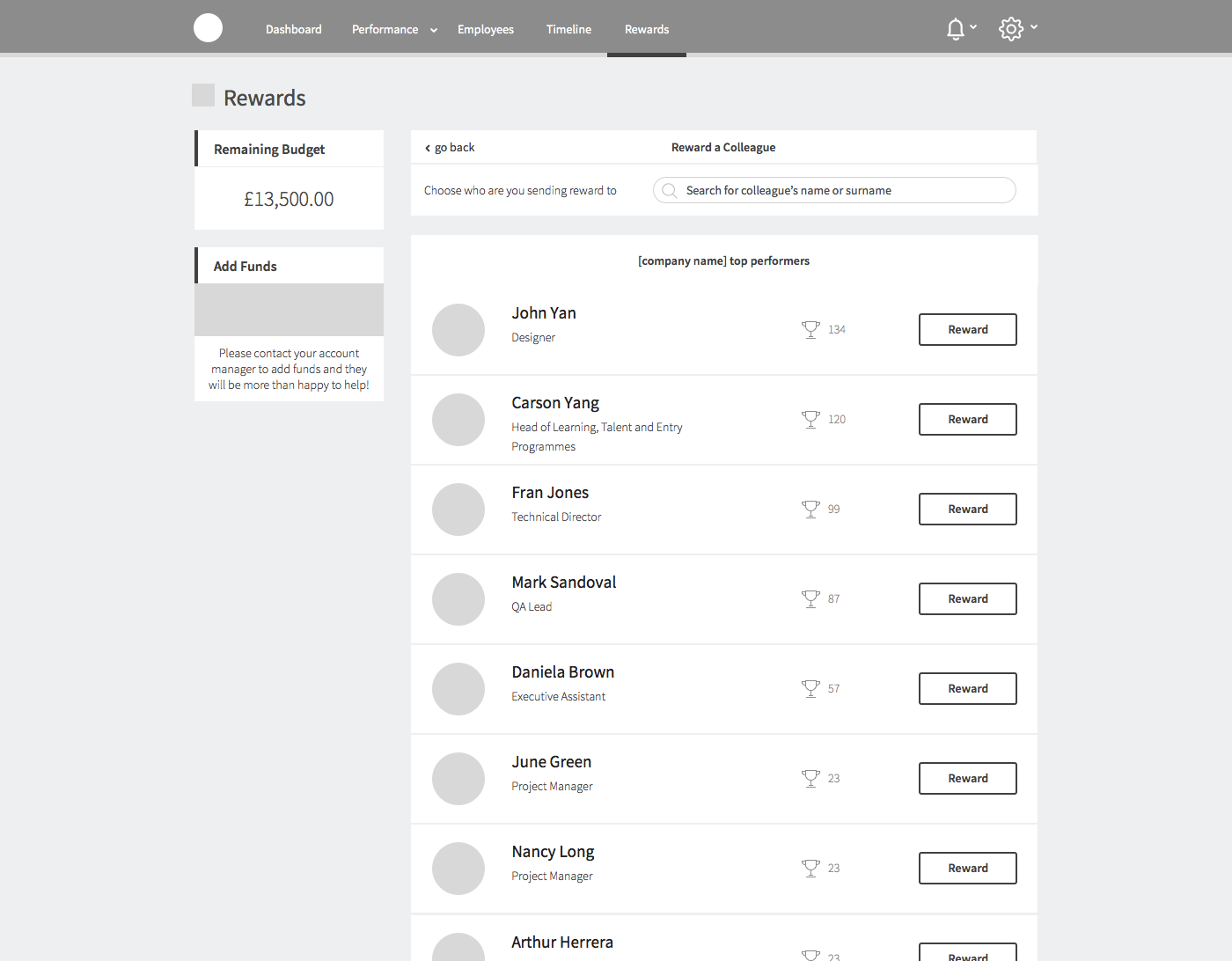This screenshot has width=1232, height=961.
Task: Open the Dashboard nav item
Action: [x=294, y=29]
